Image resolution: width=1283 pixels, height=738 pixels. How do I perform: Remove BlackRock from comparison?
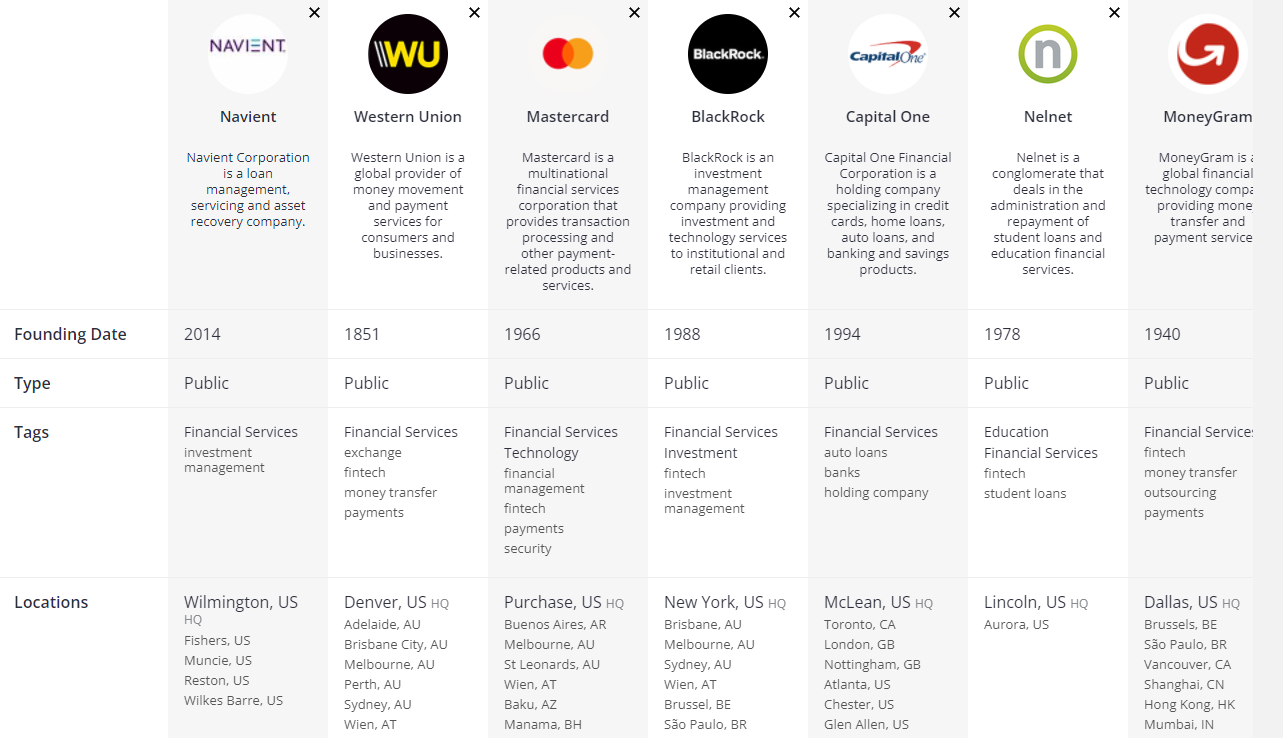(794, 13)
